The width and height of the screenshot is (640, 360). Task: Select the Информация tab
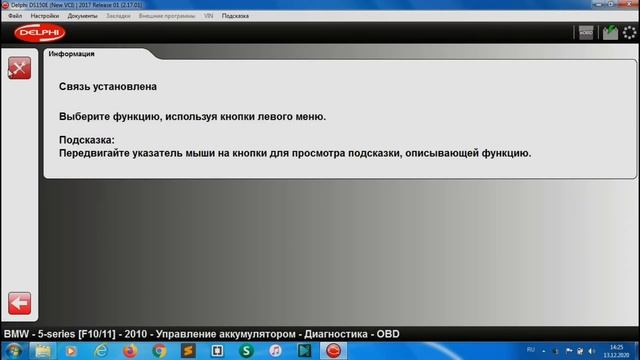(x=71, y=54)
